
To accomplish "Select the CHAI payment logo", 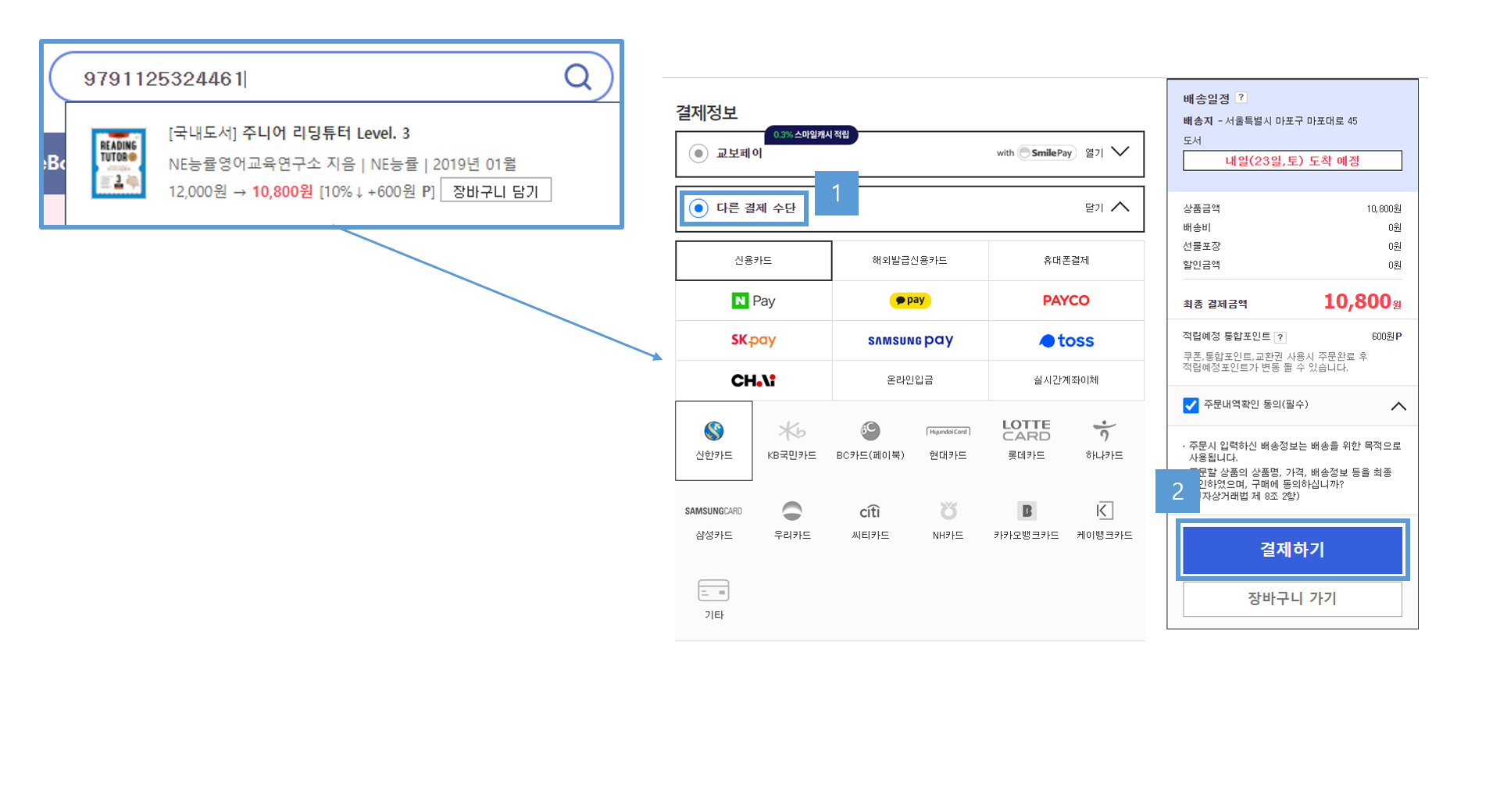I will pyautogui.click(x=753, y=380).
